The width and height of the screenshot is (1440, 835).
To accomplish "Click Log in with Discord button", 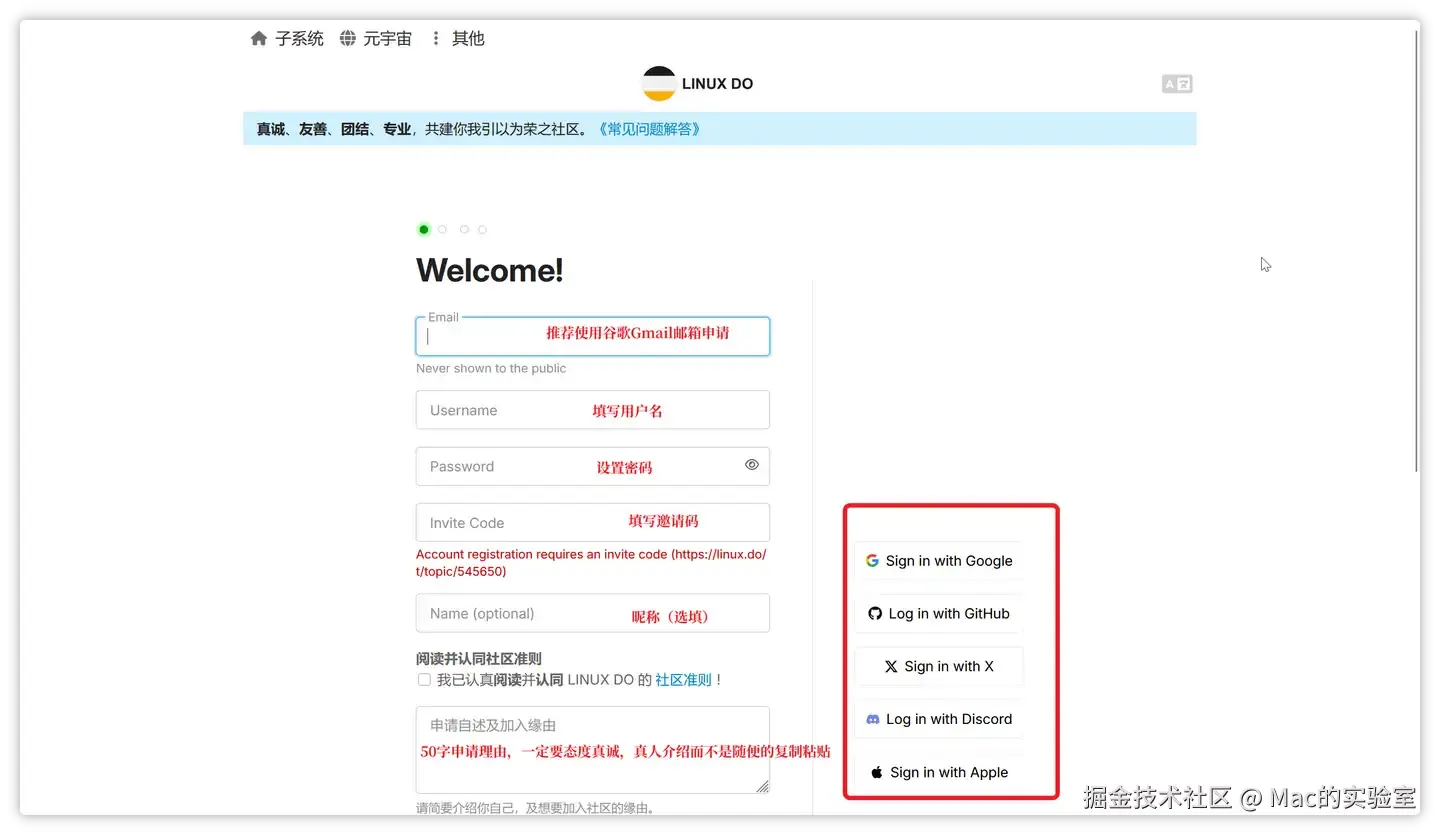I will pyautogui.click(x=939, y=720).
